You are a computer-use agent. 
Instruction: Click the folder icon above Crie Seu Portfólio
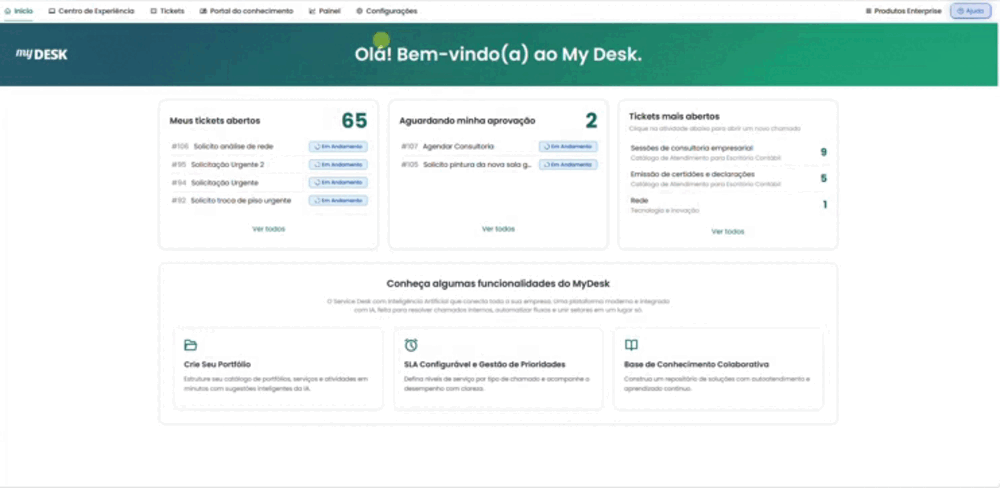(x=190, y=345)
